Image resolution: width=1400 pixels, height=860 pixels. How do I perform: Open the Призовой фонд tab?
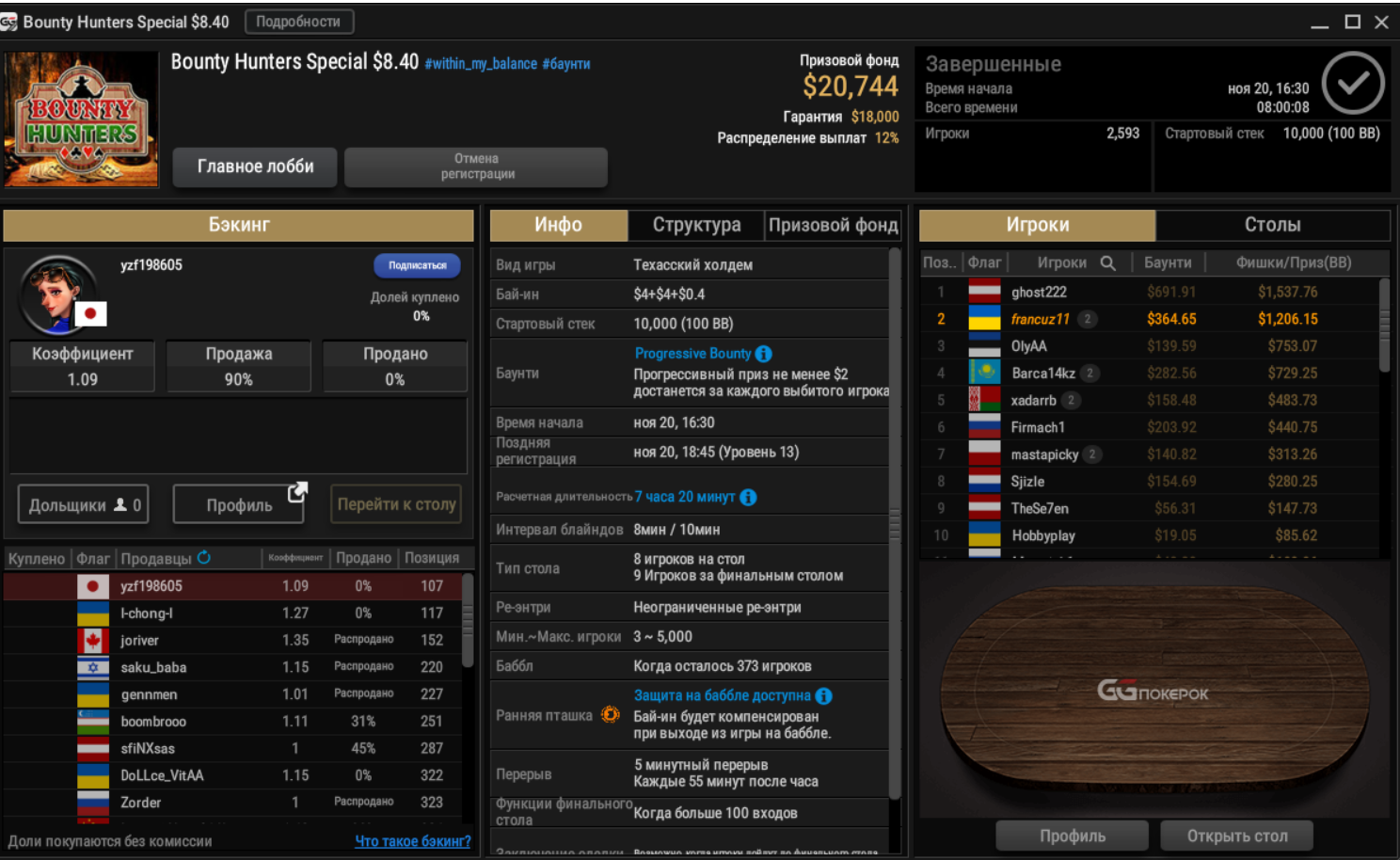pos(833,225)
